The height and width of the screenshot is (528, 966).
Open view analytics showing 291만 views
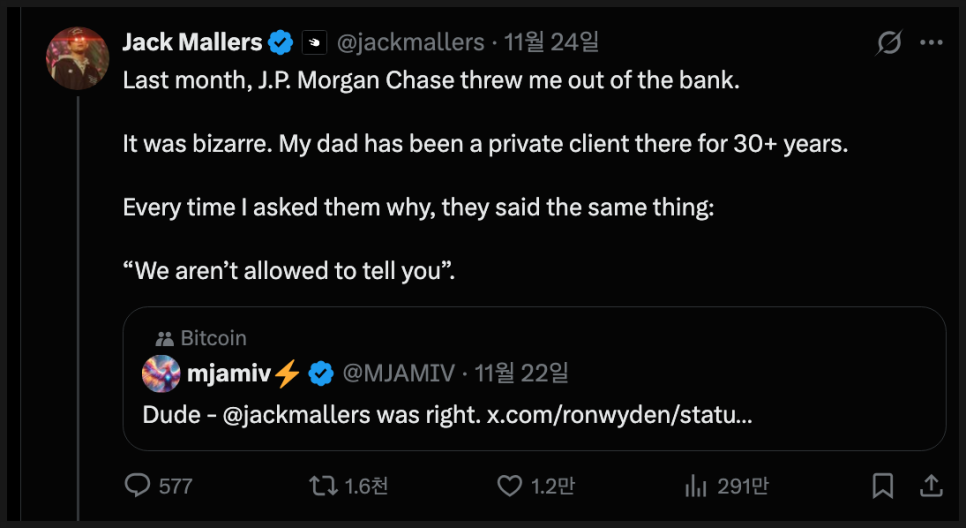click(x=695, y=486)
